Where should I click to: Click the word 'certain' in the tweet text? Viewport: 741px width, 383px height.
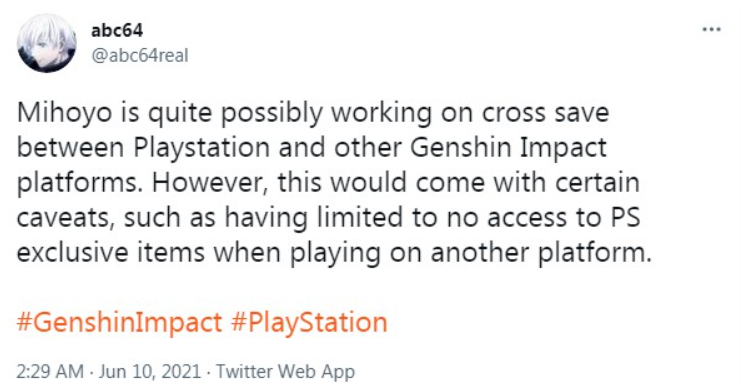coord(597,183)
